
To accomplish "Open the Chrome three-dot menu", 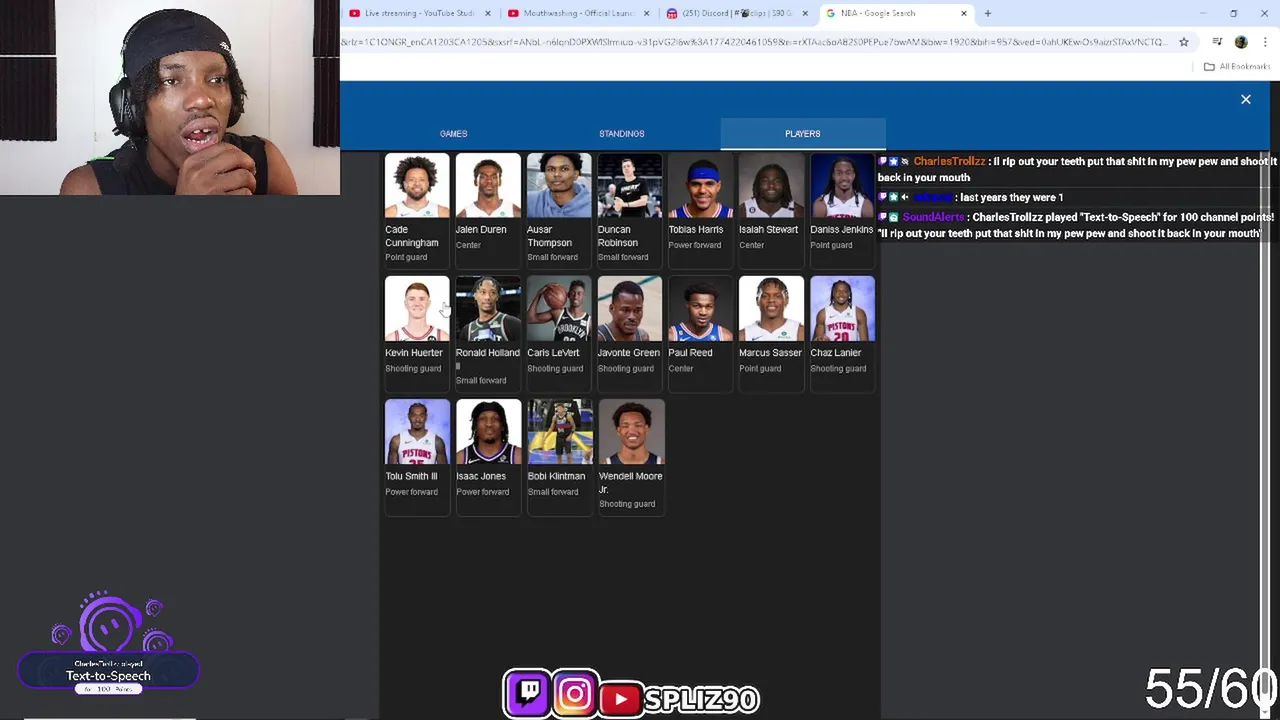I will click(x=1266, y=42).
